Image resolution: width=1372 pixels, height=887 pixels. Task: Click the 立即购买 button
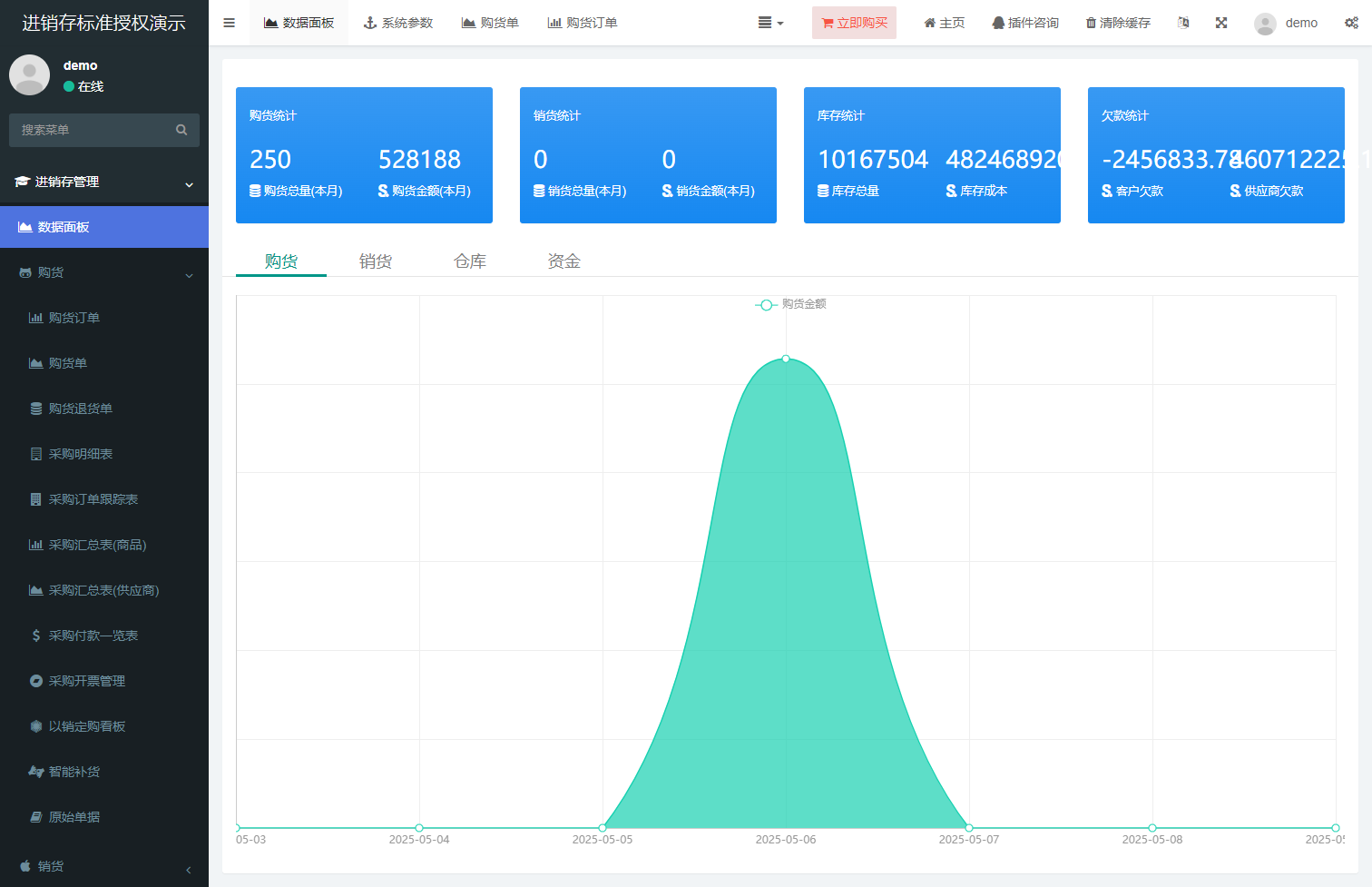854,23
